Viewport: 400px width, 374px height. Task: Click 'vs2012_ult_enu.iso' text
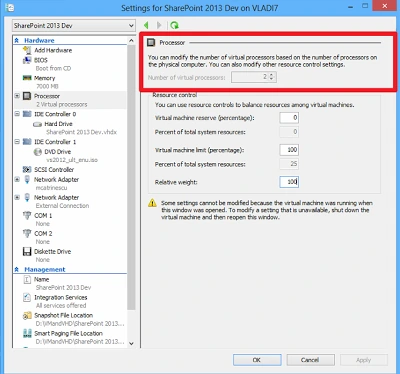[x=72, y=160]
